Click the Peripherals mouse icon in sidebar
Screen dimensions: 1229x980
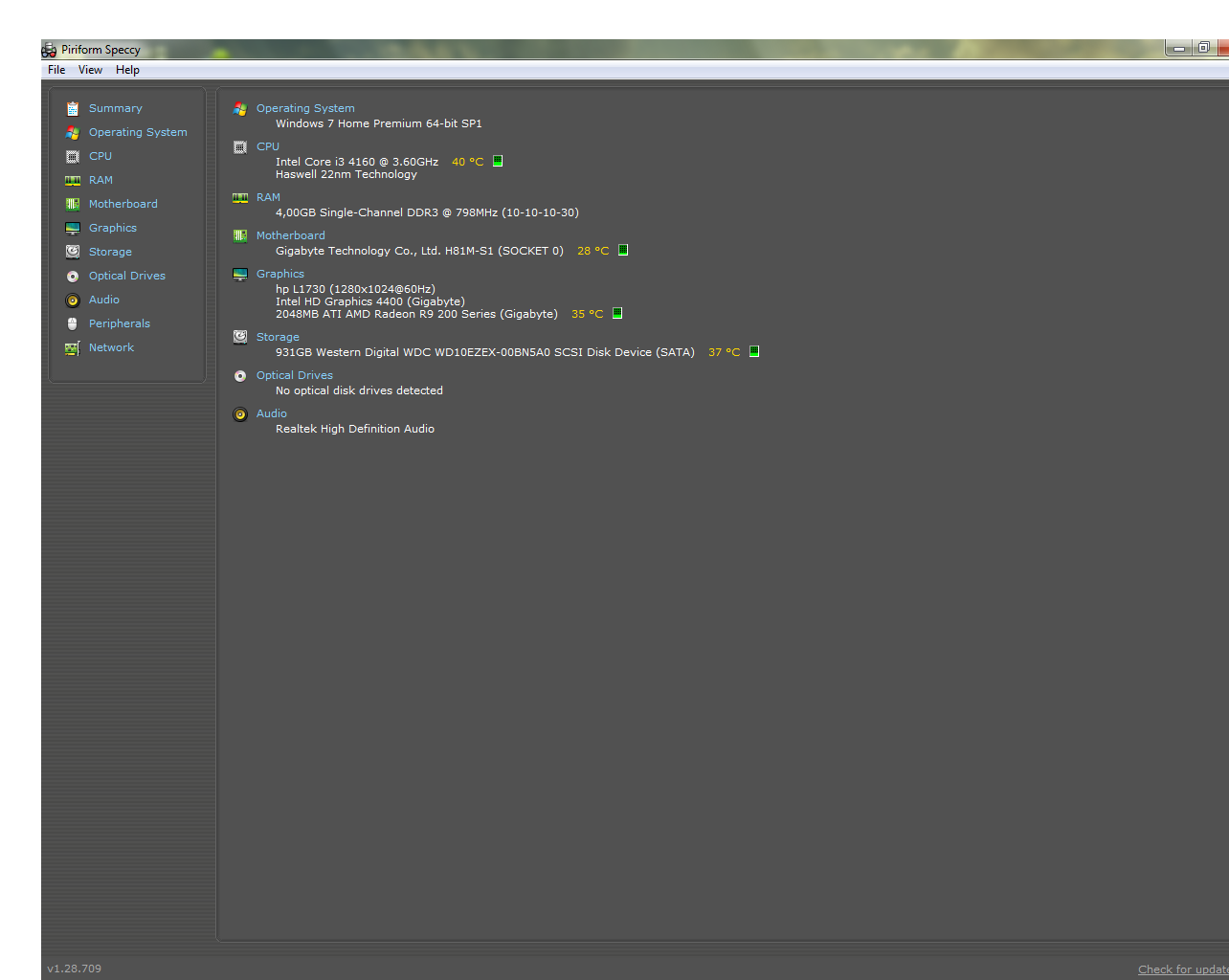[x=73, y=323]
